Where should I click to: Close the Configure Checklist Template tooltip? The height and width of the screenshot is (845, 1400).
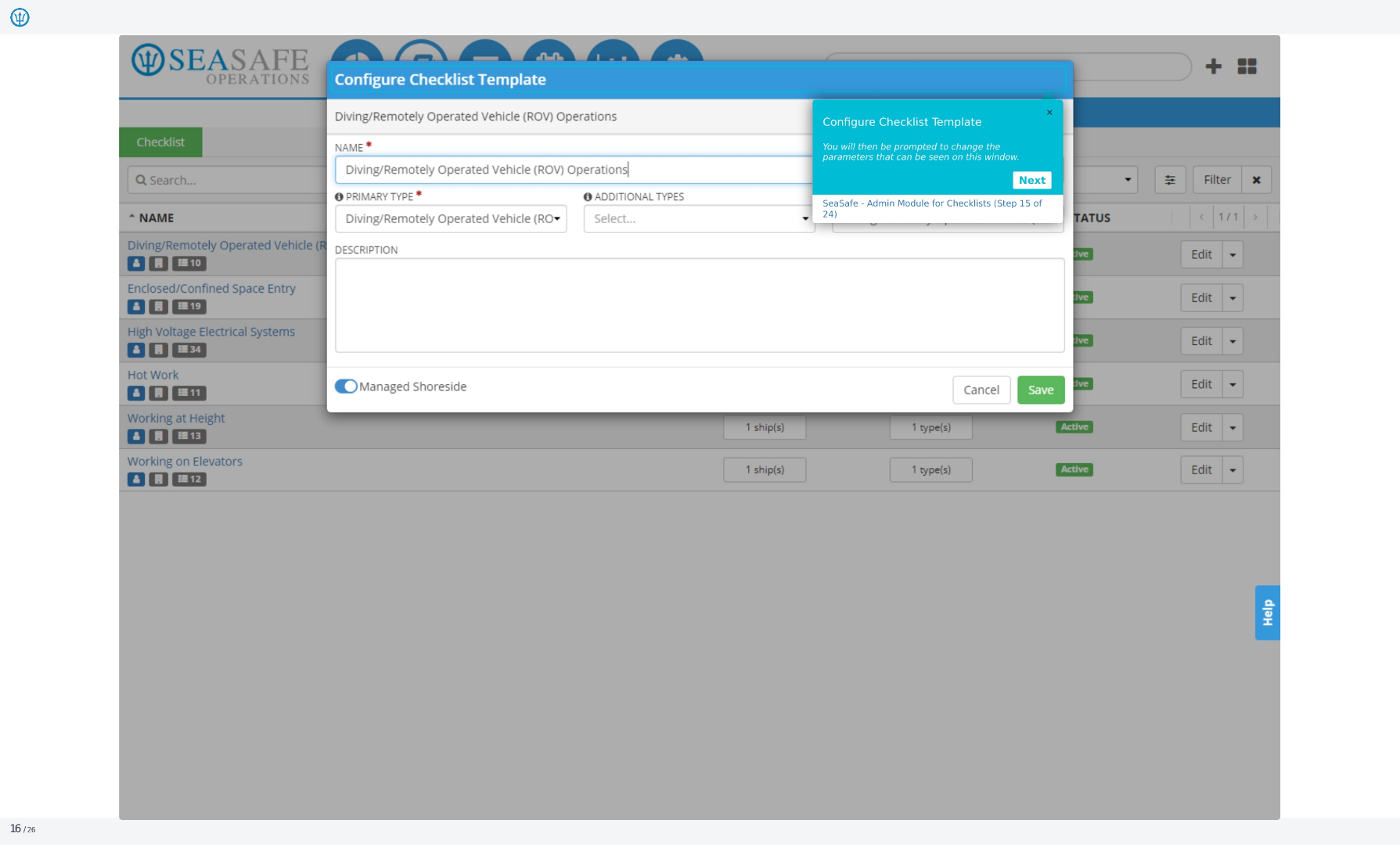pyautogui.click(x=1049, y=113)
